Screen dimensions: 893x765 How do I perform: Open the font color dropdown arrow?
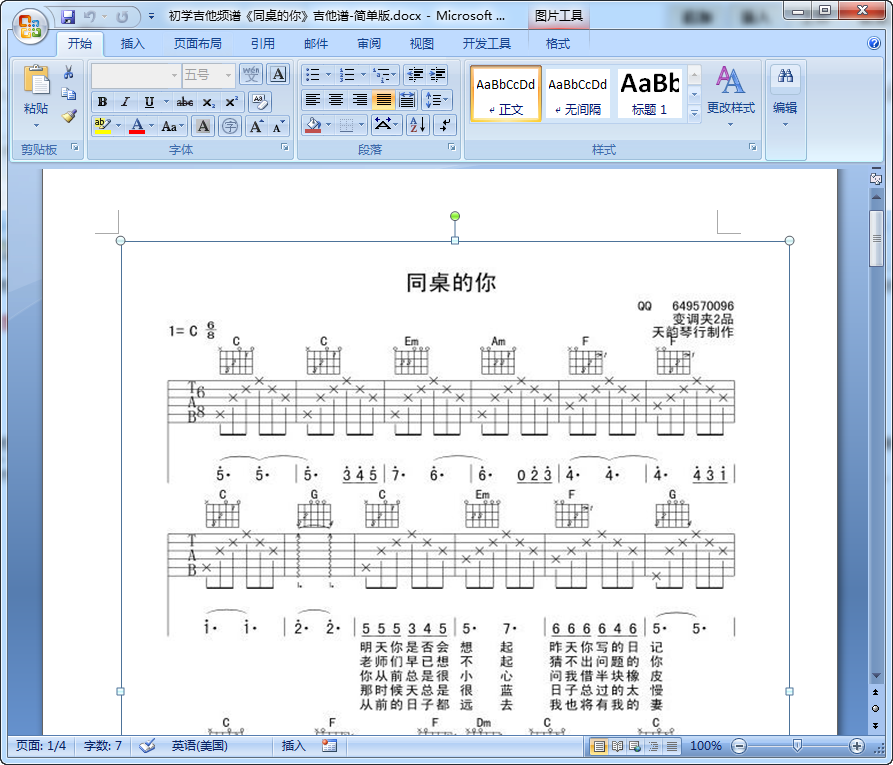coord(150,124)
